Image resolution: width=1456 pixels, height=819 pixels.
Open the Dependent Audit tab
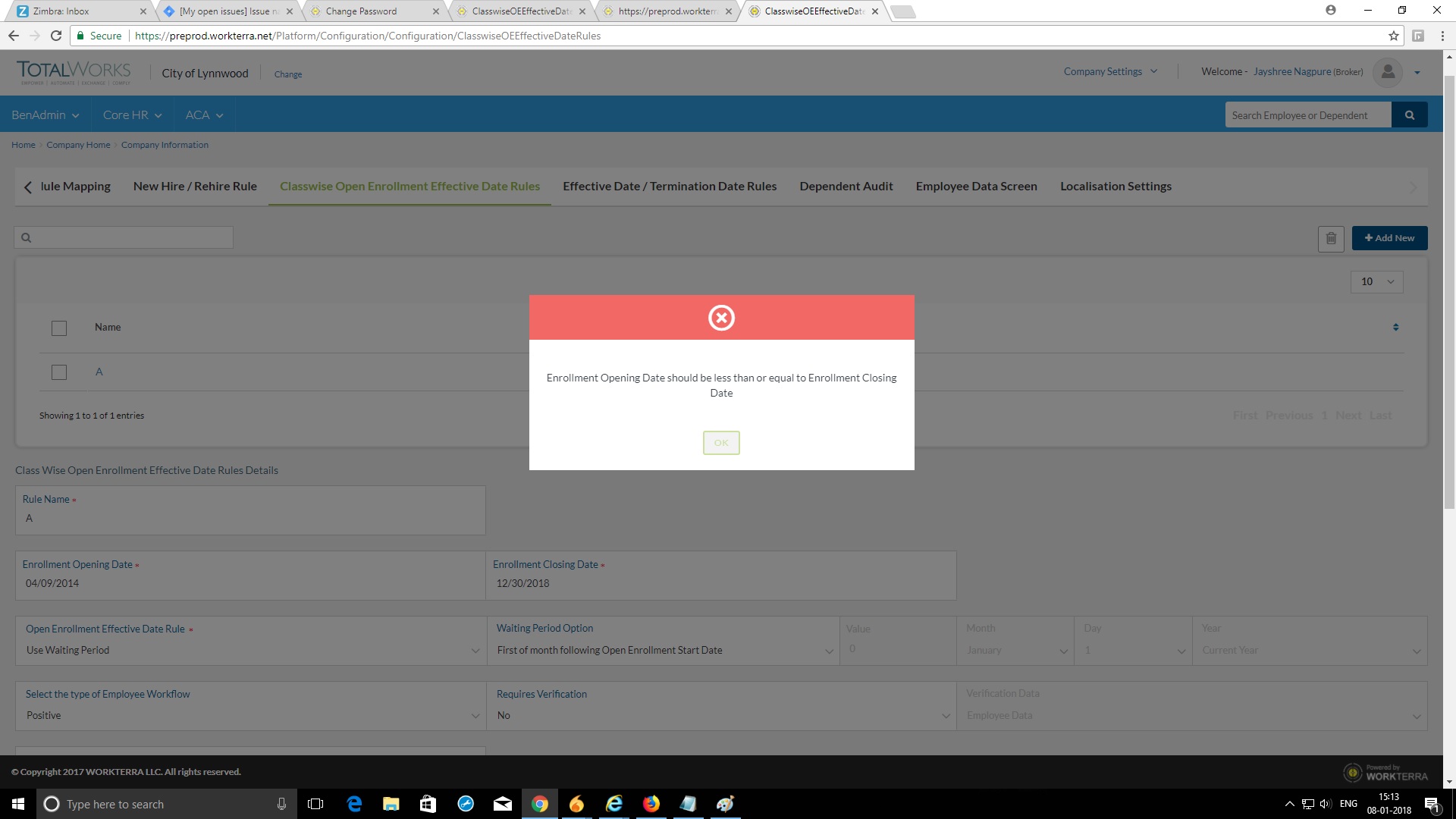pyautogui.click(x=846, y=187)
